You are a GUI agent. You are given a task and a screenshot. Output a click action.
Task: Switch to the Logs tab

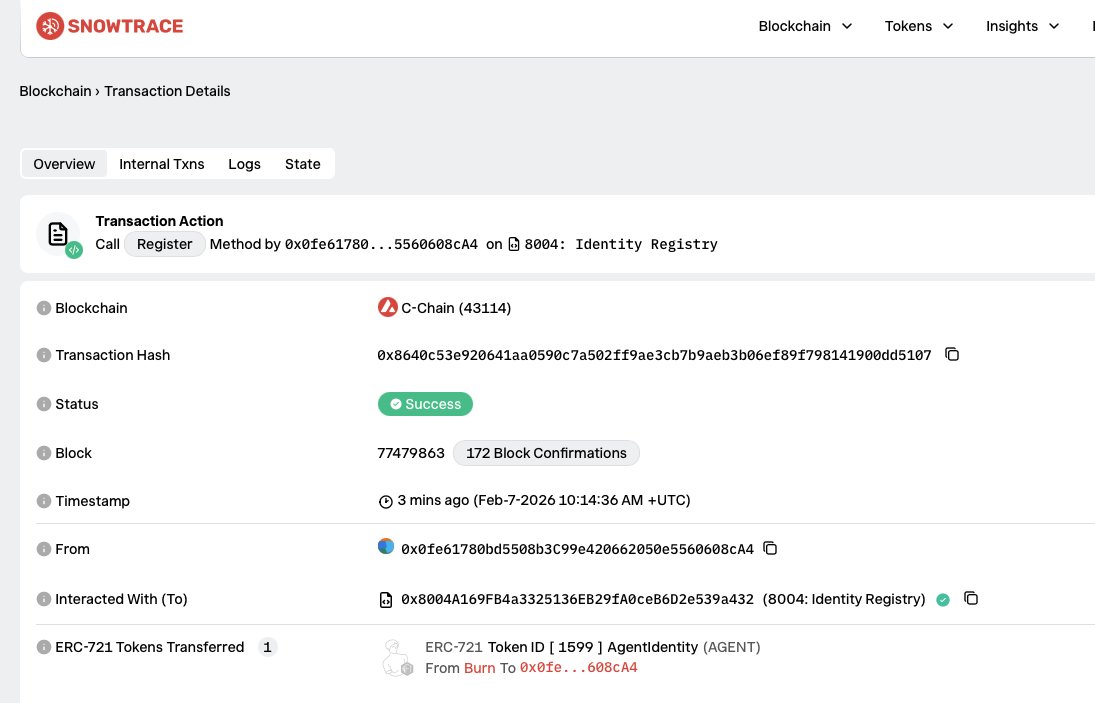pos(244,163)
